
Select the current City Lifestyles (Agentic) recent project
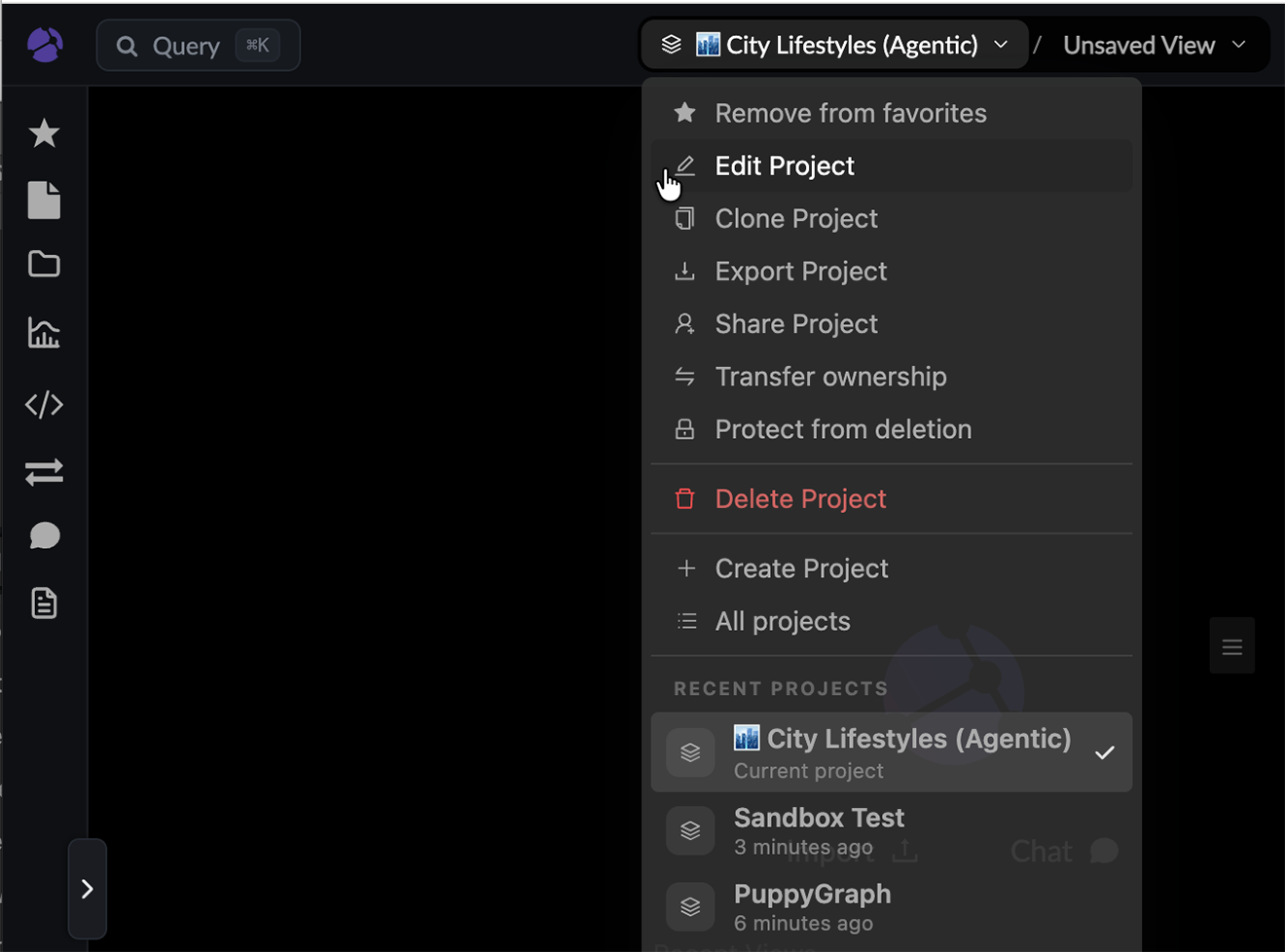click(x=892, y=752)
